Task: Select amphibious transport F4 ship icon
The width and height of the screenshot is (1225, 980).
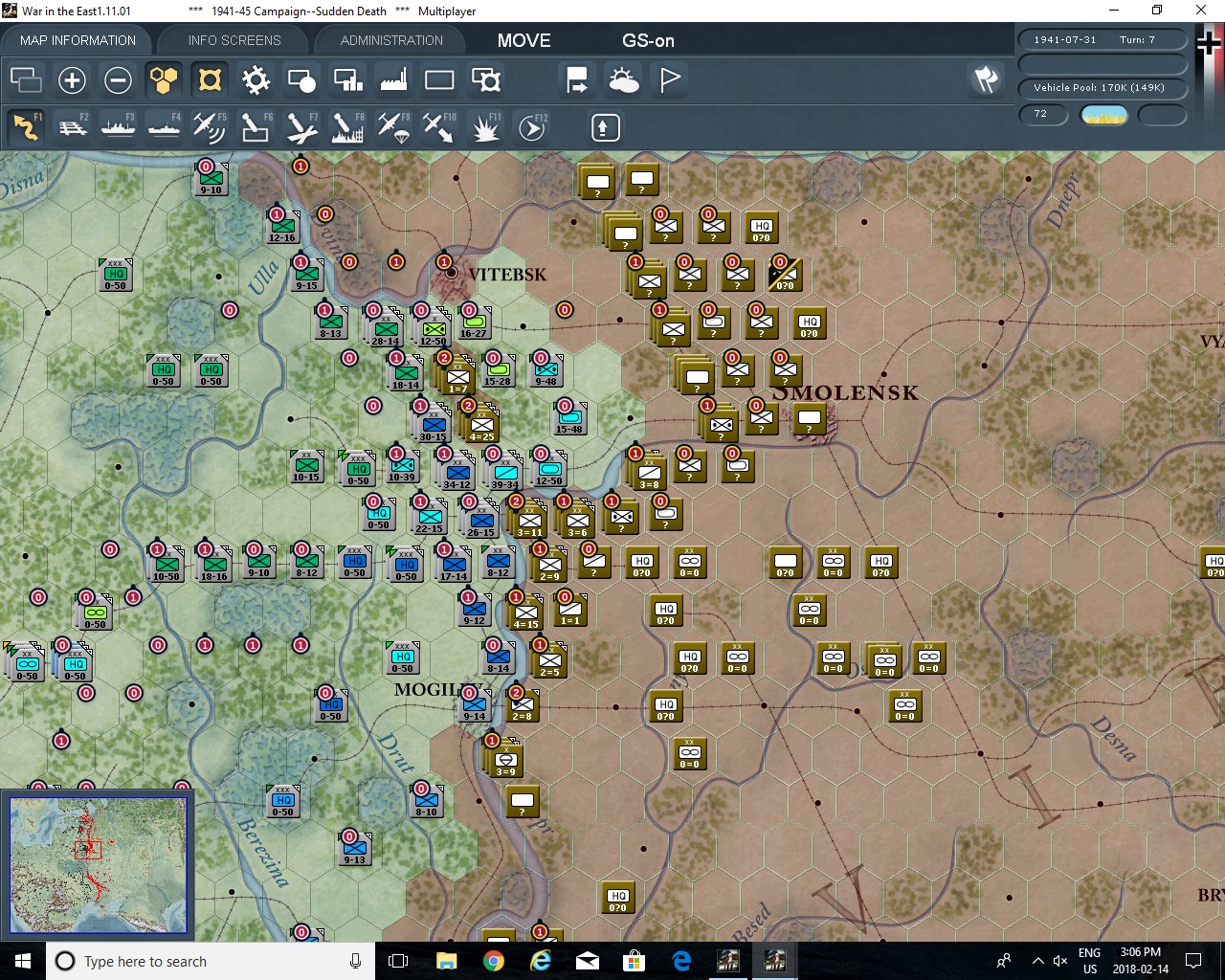Action: pyautogui.click(x=164, y=127)
